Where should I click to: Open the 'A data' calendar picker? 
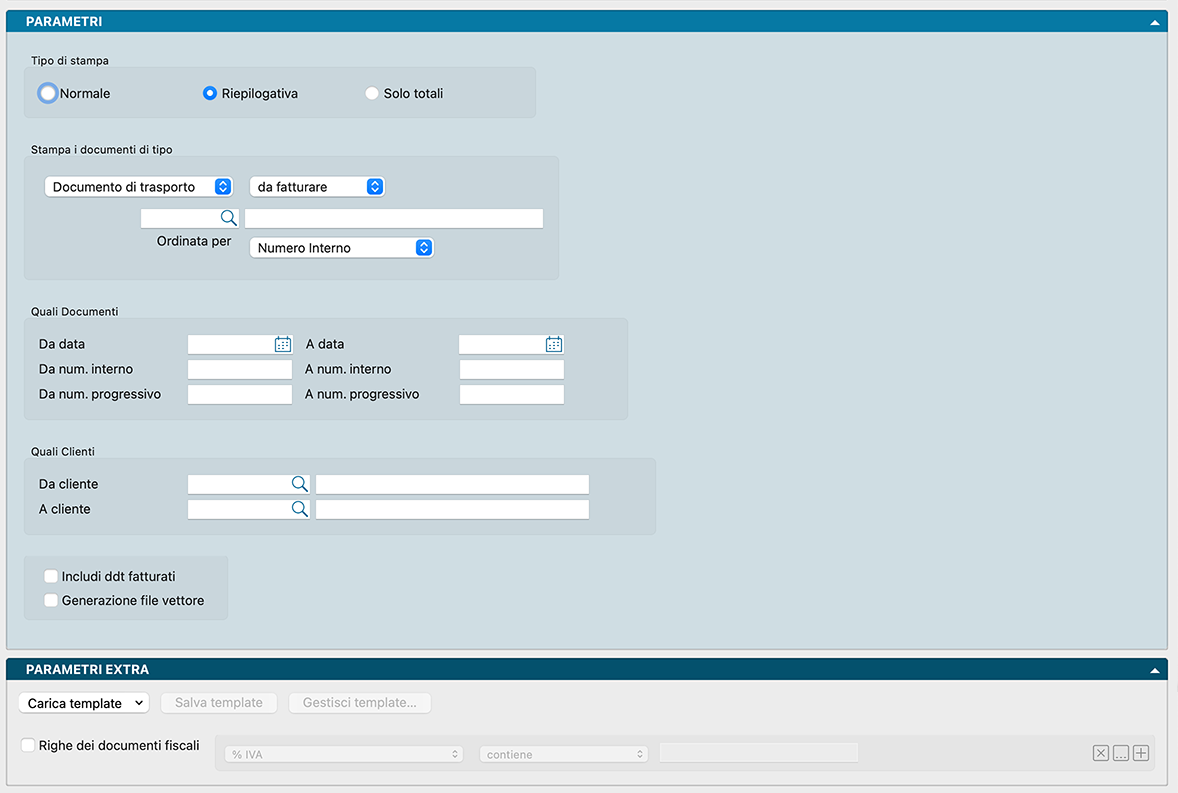pos(554,344)
